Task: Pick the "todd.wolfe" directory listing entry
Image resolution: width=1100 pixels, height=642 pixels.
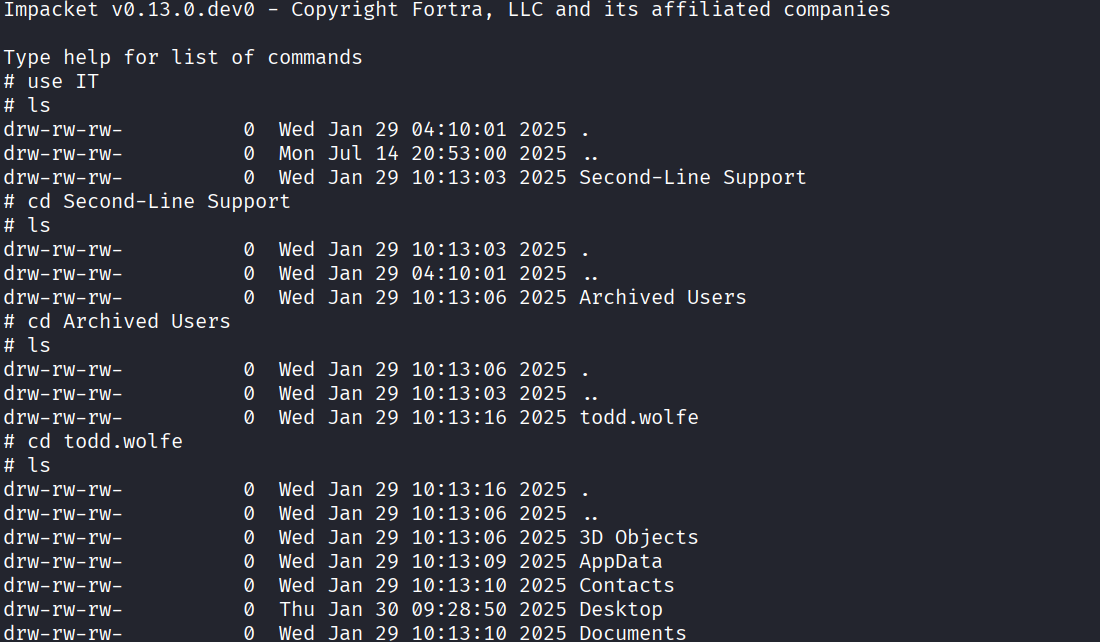Action: (638, 418)
